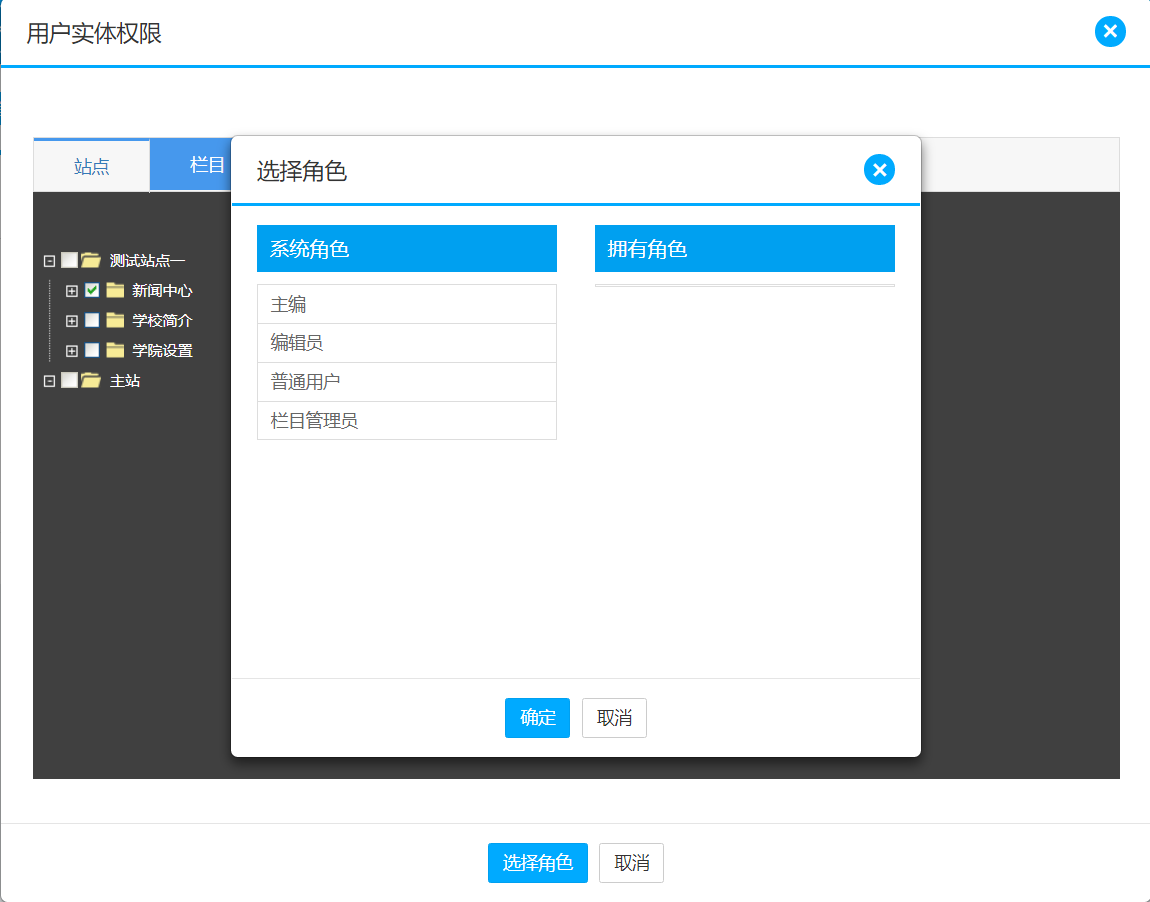Uncheck the 新闻中心 checkbox
Screen dimensions: 1150x902
92,291
